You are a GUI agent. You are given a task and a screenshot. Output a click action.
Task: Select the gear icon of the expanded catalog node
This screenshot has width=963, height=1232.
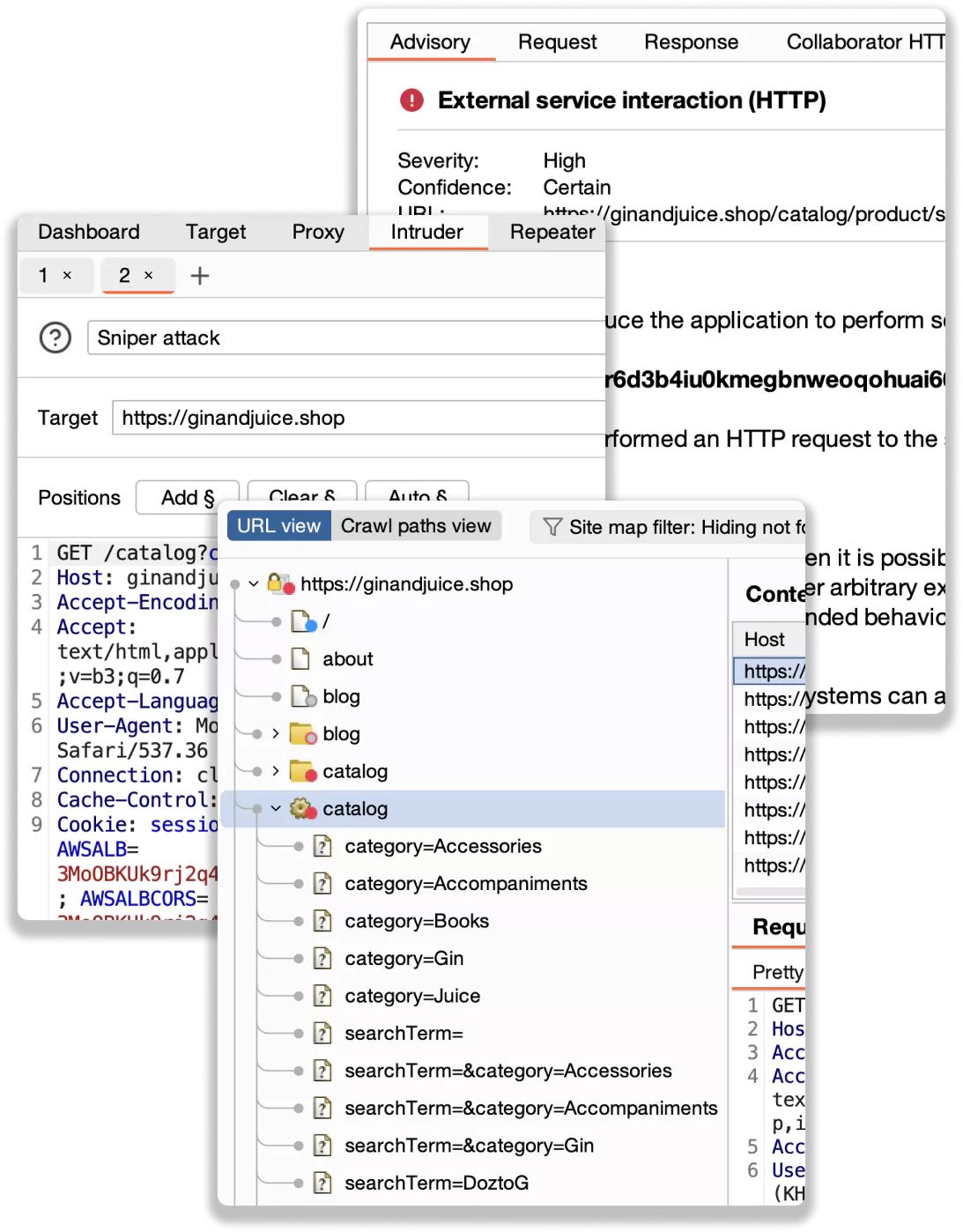coord(303,809)
